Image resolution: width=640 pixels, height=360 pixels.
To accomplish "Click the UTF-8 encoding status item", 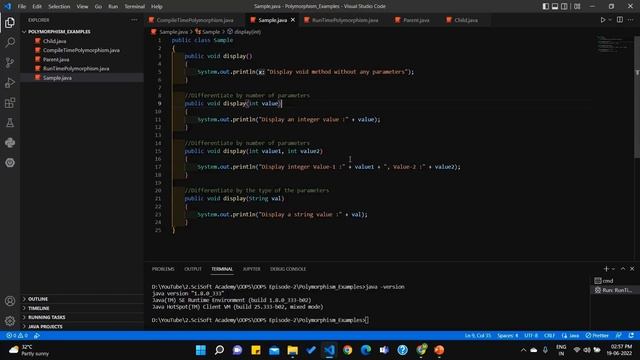I will coord(531,336).
